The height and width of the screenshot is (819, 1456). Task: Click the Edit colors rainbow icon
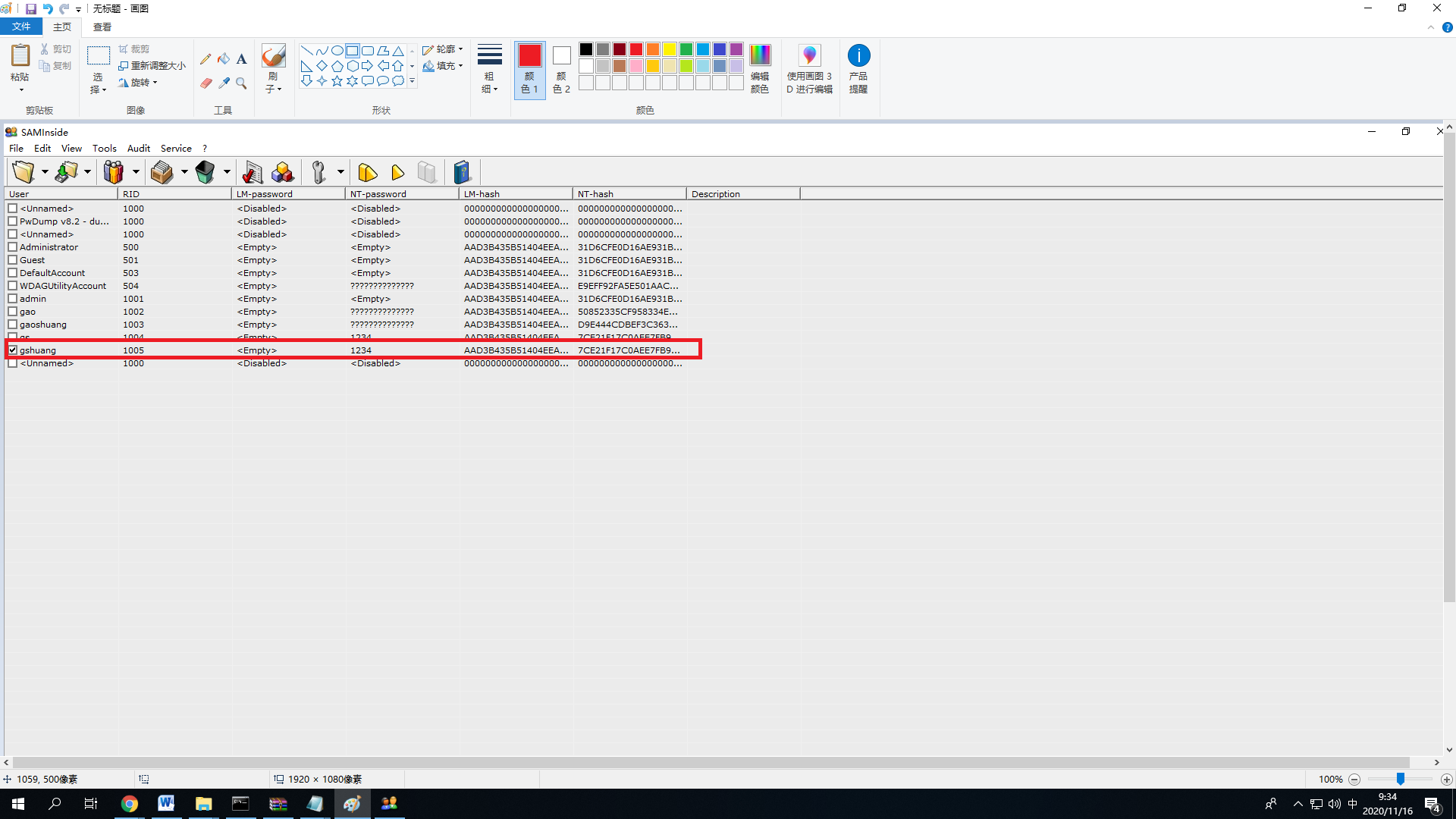tap(759, 55)
